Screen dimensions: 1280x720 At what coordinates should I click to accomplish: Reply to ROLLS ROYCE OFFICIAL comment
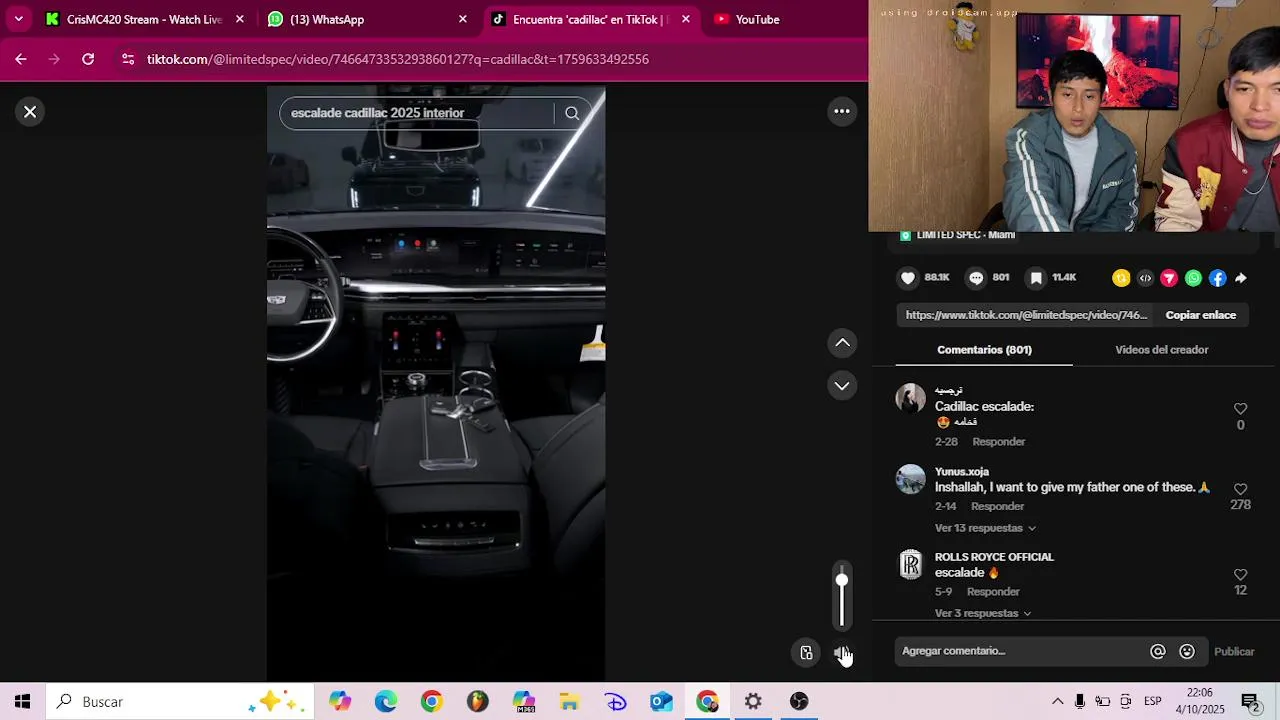click(x=993, y=592)
